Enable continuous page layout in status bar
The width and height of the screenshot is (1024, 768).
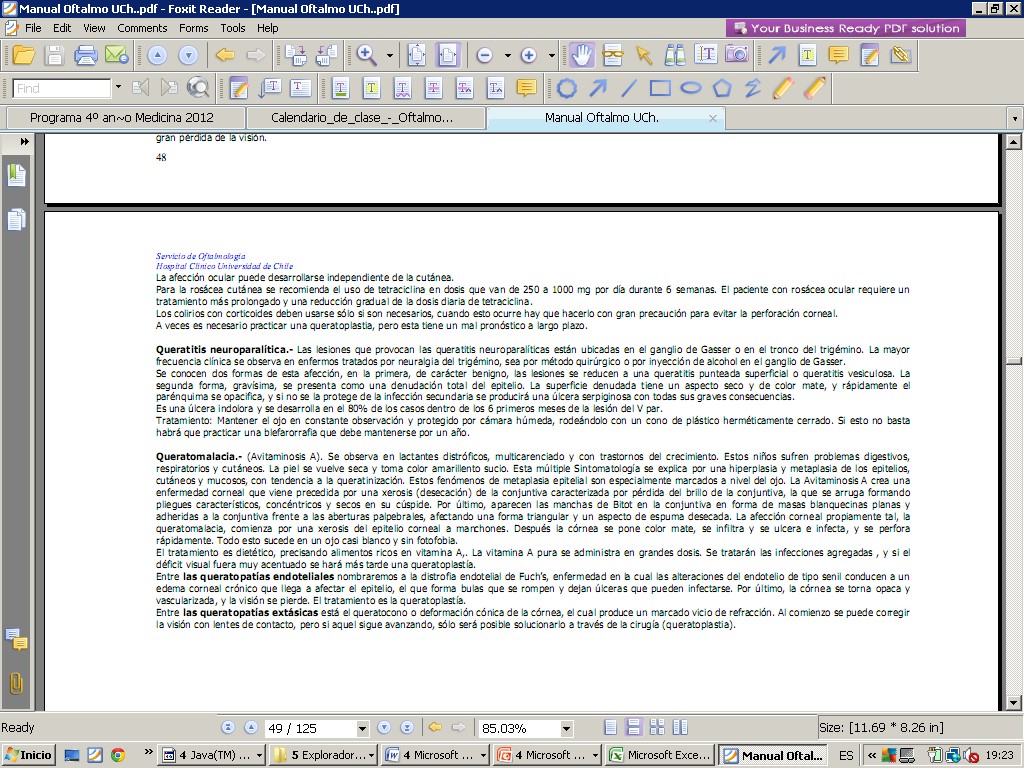click(x=633, y=728)
